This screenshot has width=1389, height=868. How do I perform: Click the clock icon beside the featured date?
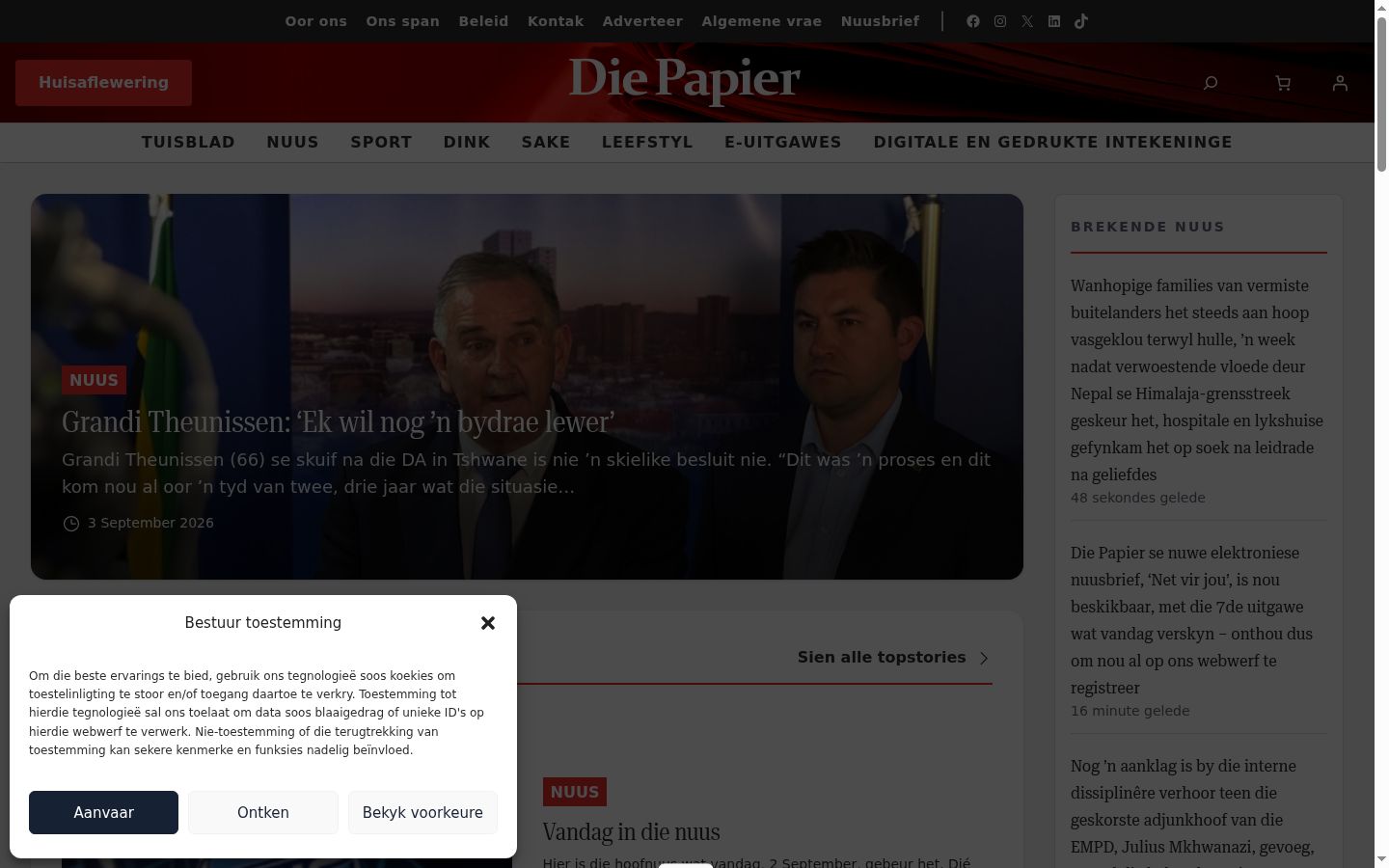point(71,524)
